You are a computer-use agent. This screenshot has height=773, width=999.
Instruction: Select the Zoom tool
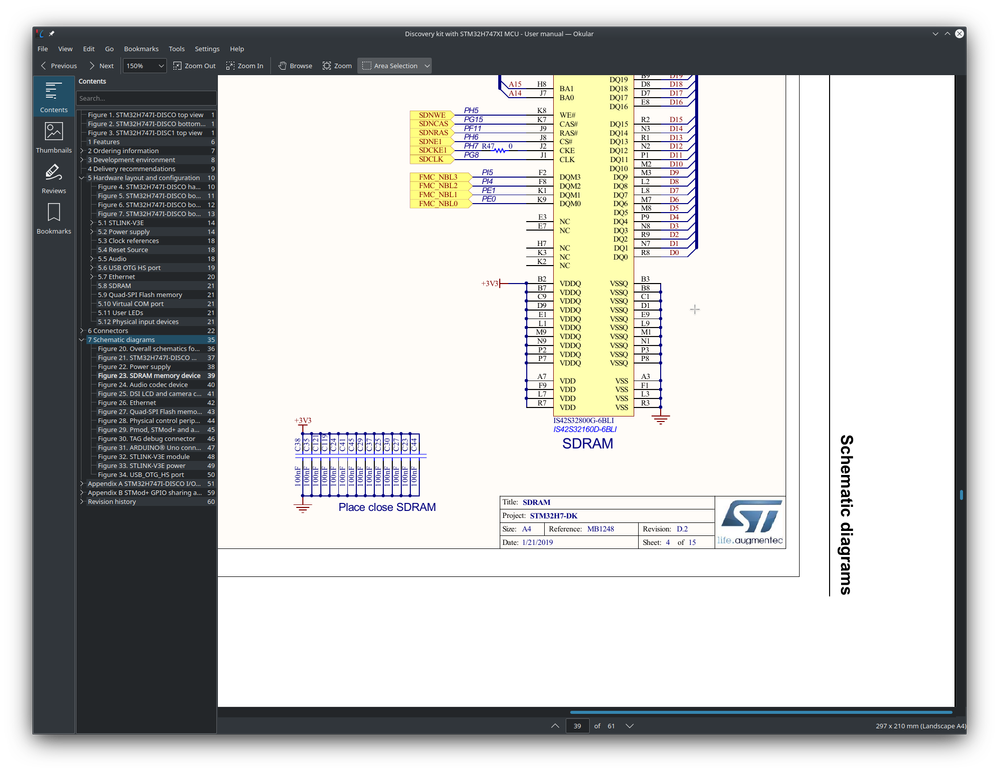pyautogui.click(x=337, y=66)
